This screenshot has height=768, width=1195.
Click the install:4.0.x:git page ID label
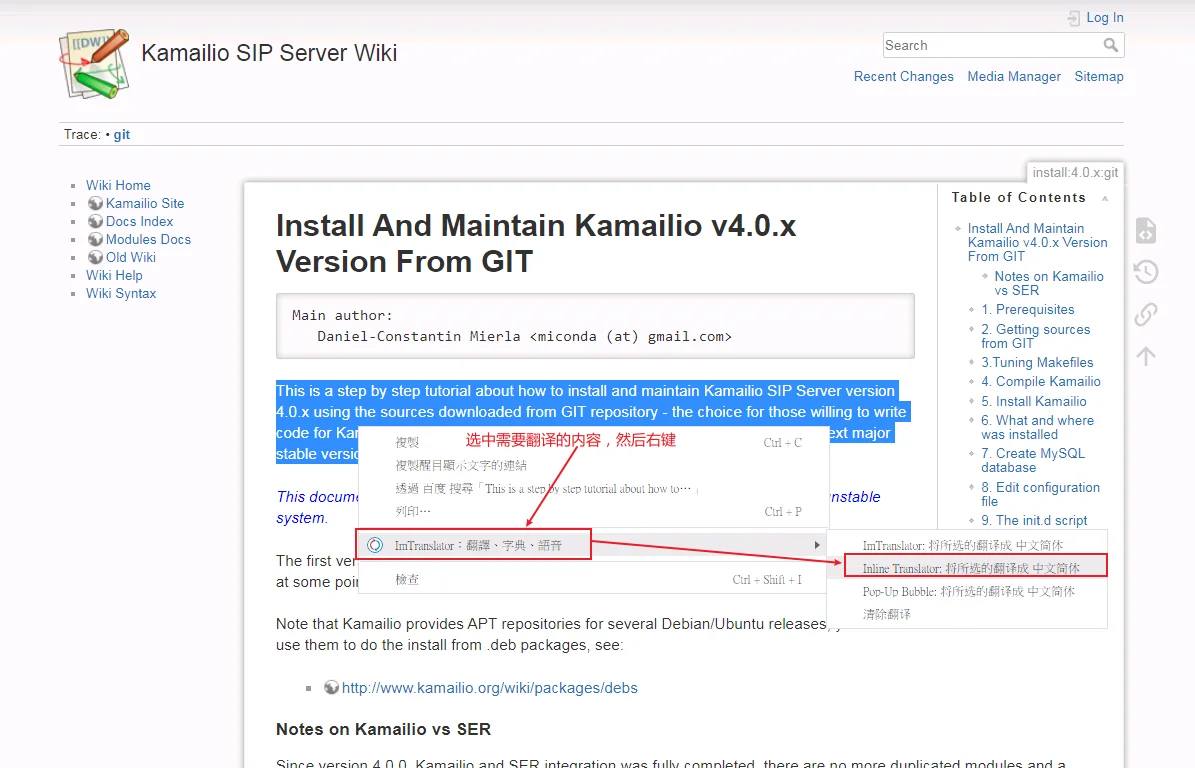[1075, 172]
